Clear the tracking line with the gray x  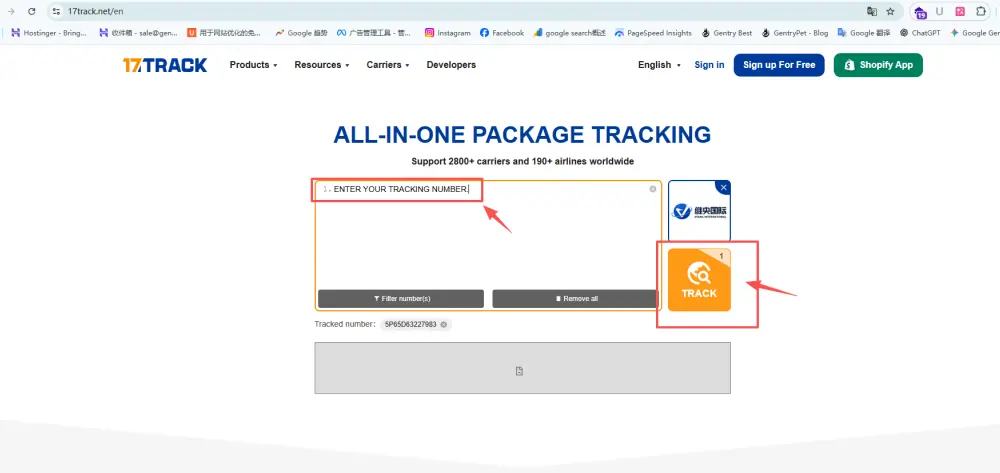[653, 189]
